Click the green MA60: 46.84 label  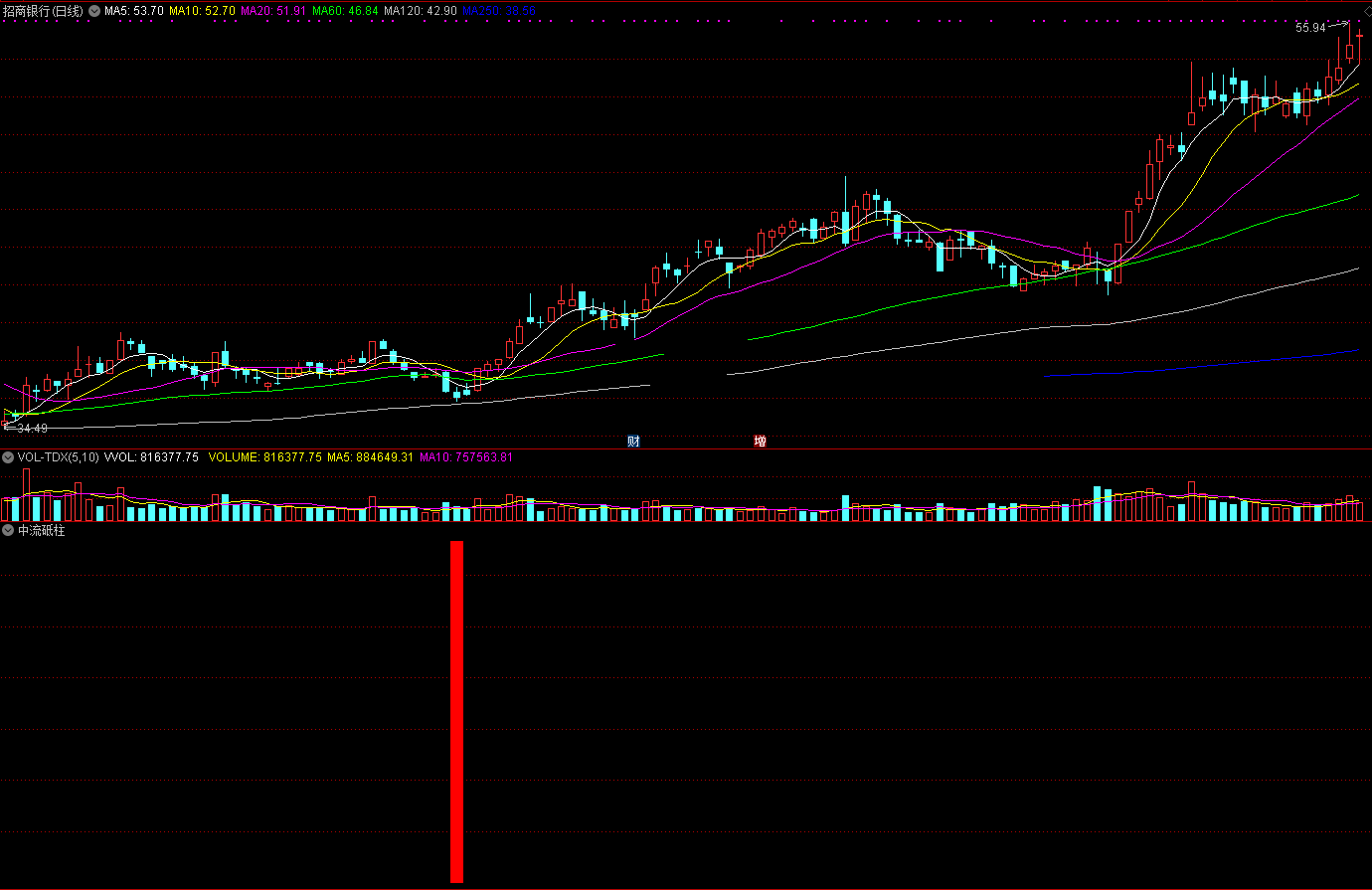[345, 11]
